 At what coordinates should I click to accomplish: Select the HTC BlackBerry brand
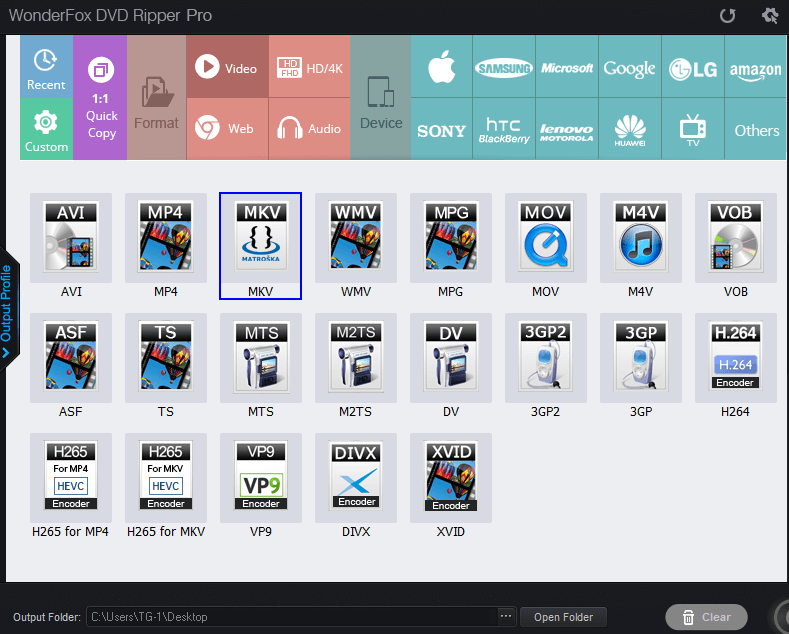(504, 129)
